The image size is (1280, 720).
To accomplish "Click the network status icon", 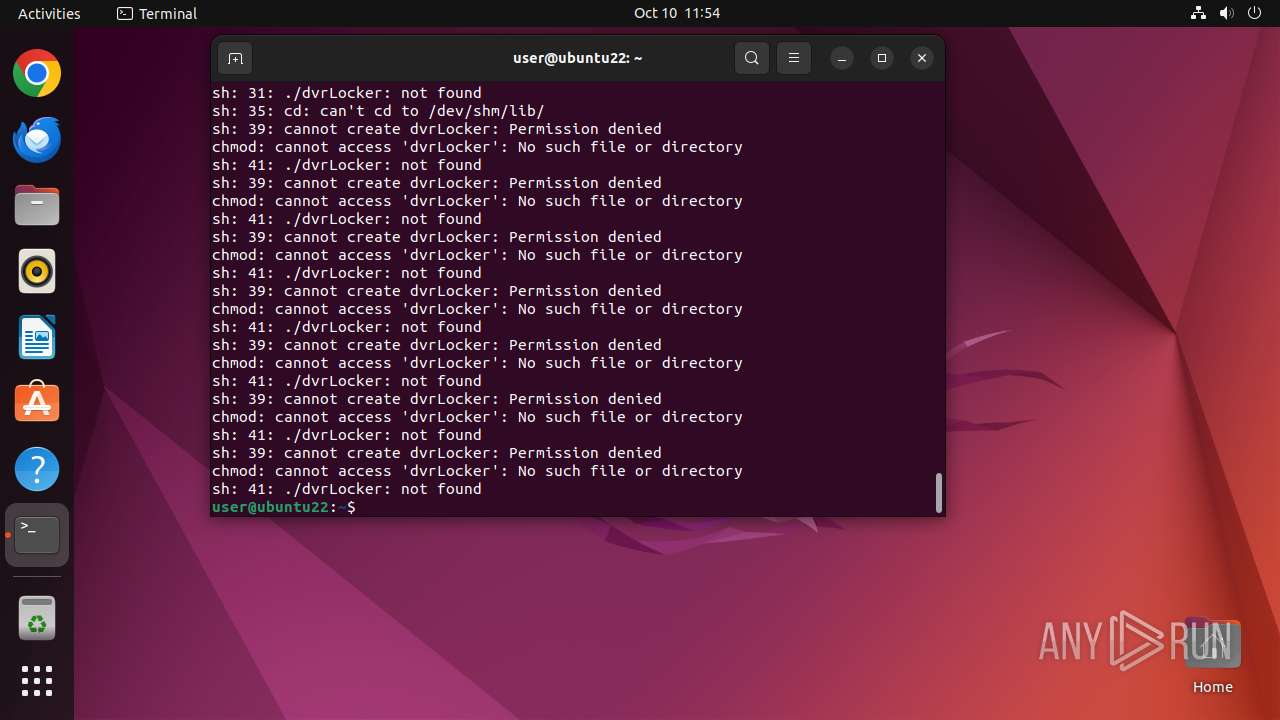I will [x=1198, y=13].
